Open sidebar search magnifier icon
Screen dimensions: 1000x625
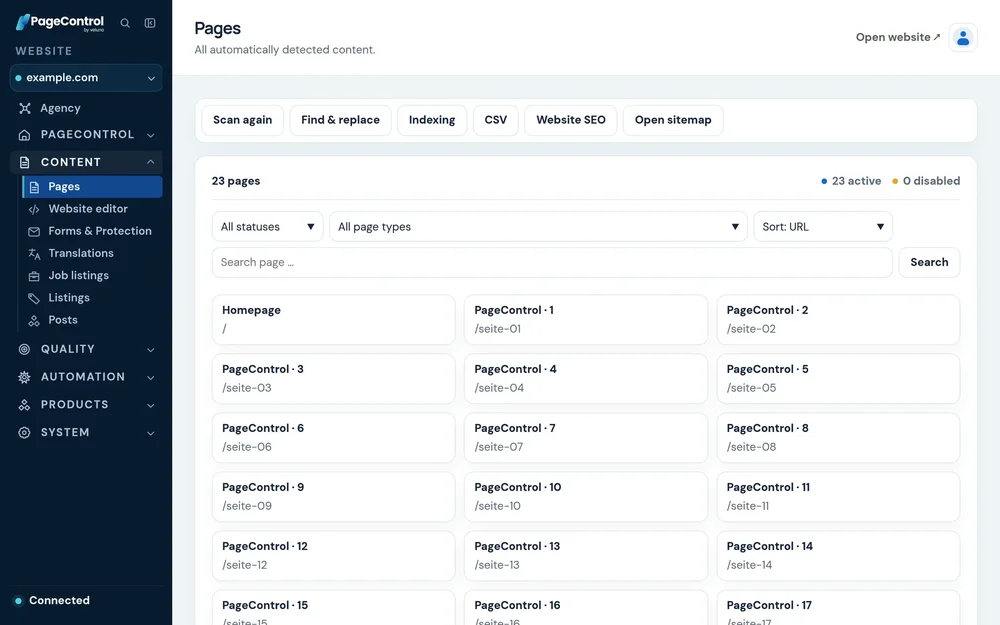tap(125, 23)
